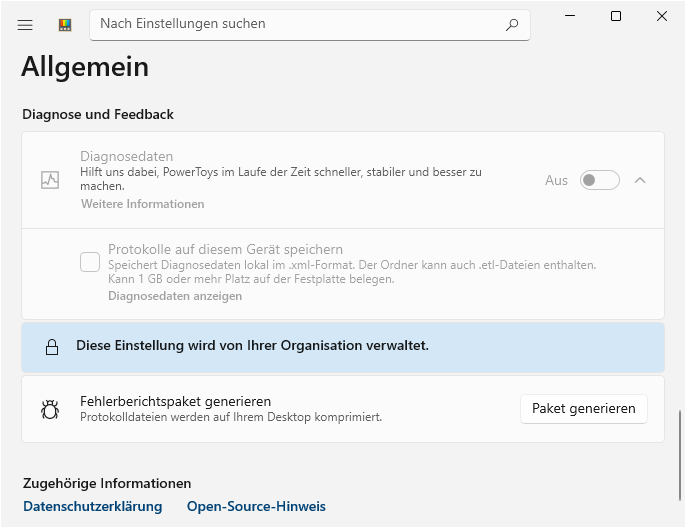The image size is (686, 528).
Task: Focus the Nach Einstellungen suchen field
Action: click(x=310, y=25)
